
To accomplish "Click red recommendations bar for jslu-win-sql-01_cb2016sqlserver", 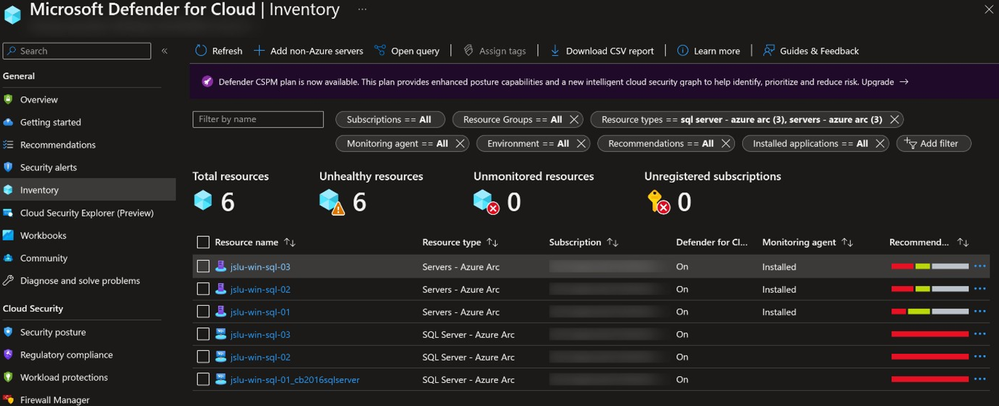I will [x=930, y=380].
